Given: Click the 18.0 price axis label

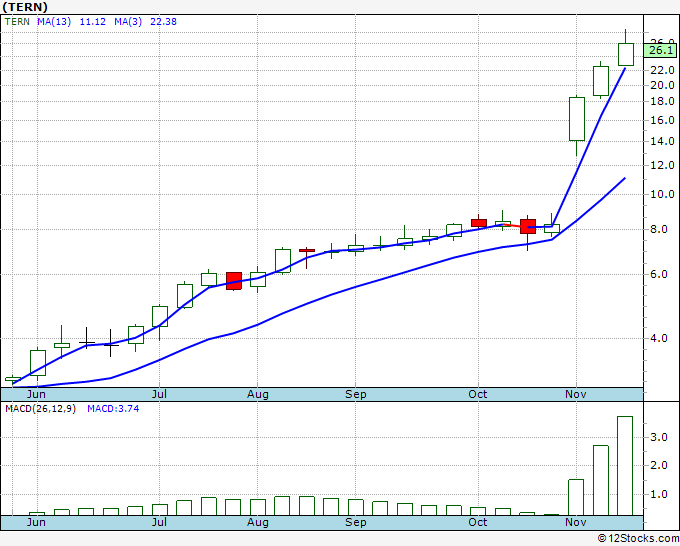Looking at the screenshot, I should tap(662, 101).
